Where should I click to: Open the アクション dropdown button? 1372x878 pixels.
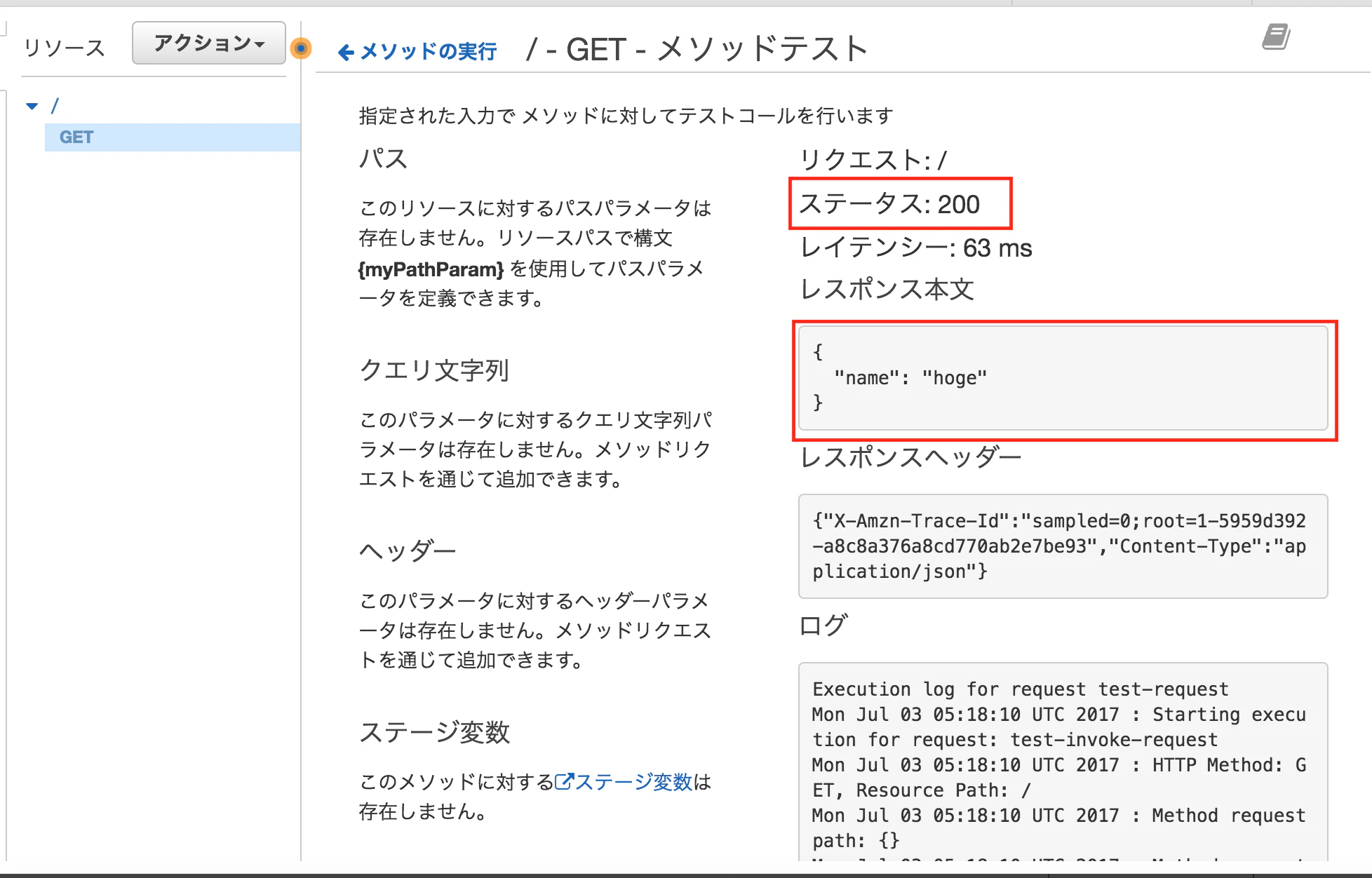point(209,43)
